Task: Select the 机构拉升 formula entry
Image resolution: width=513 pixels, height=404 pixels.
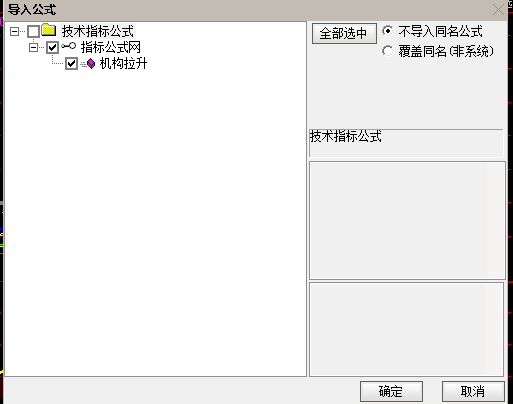Action: [x=123, y=63]
